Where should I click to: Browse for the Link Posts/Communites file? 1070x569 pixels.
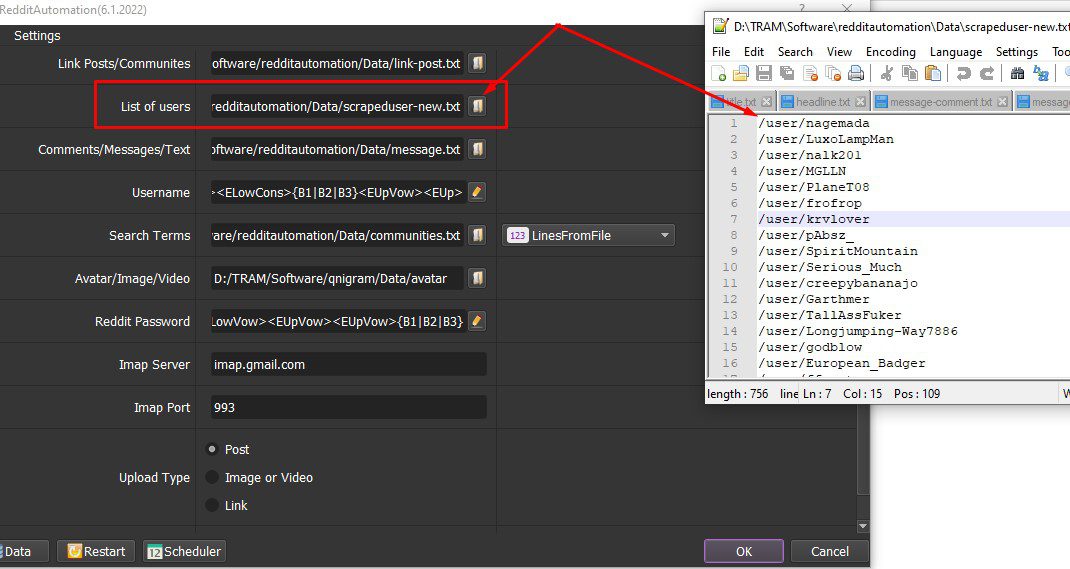point(478,63)
